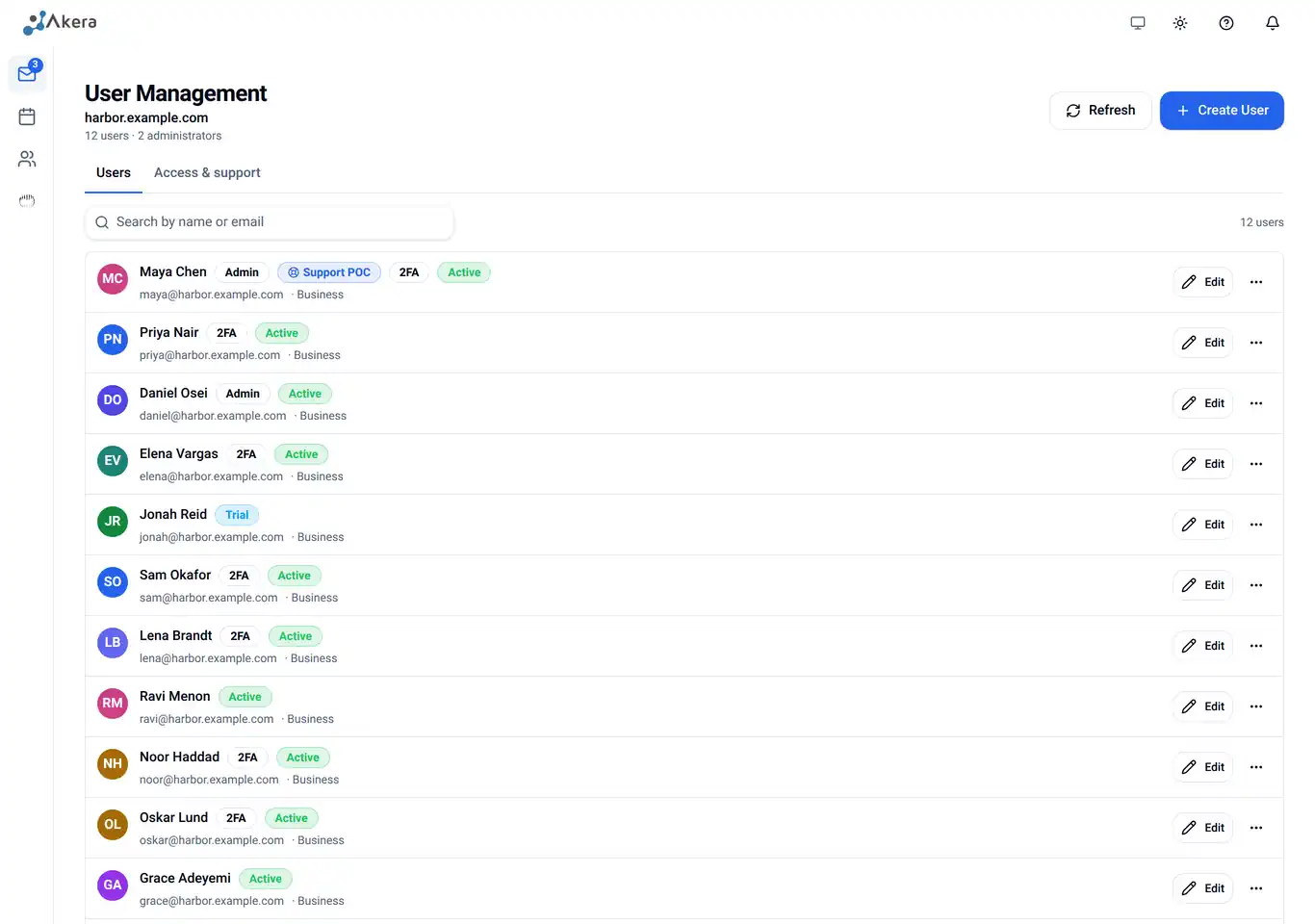
Task: Click Maya Chen's MC avatar
Action: (113, 278)
